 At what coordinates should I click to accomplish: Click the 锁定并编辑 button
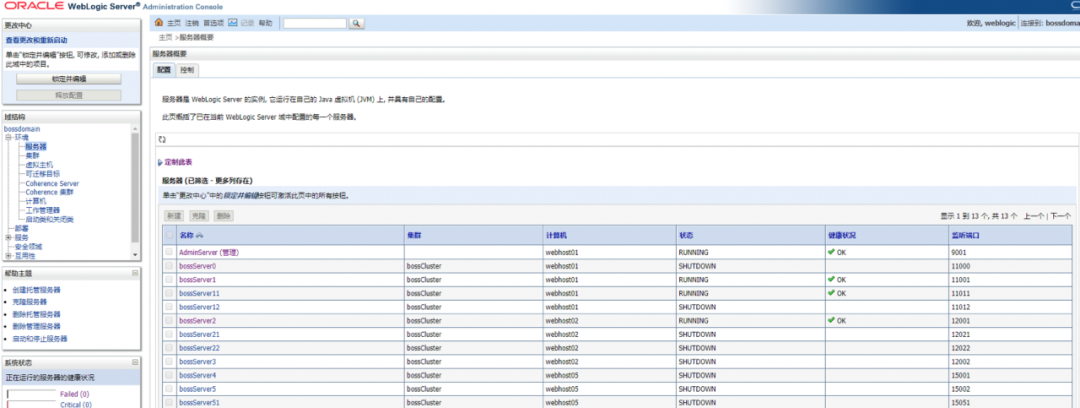point(69,79)
